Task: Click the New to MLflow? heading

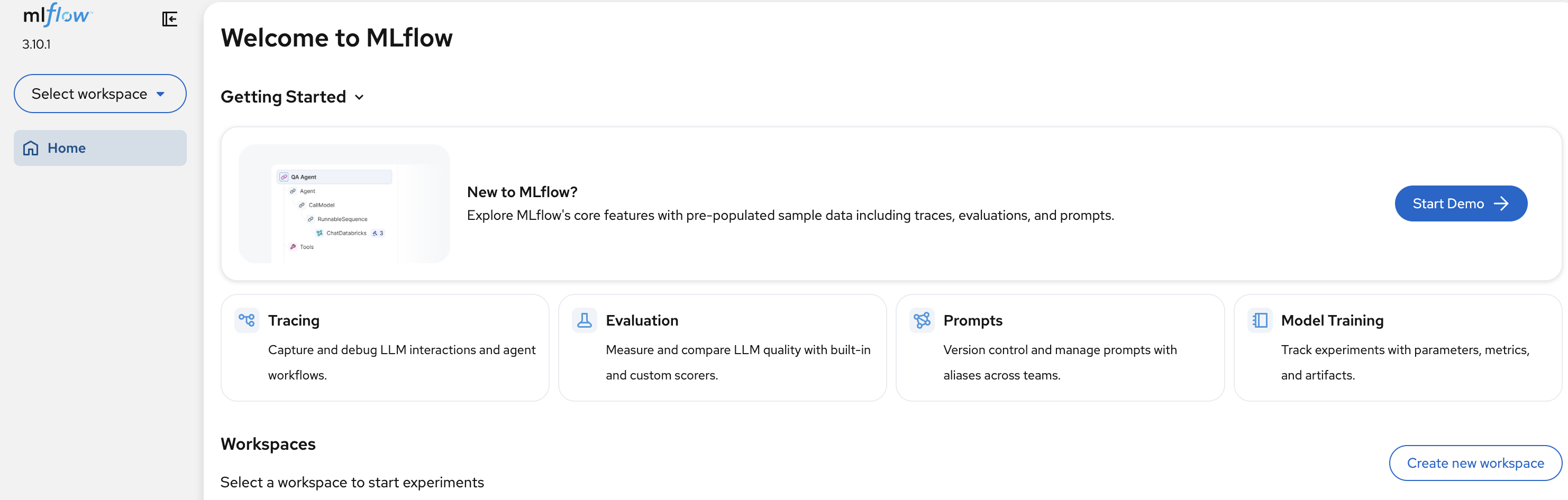Action: click(522, 192)
